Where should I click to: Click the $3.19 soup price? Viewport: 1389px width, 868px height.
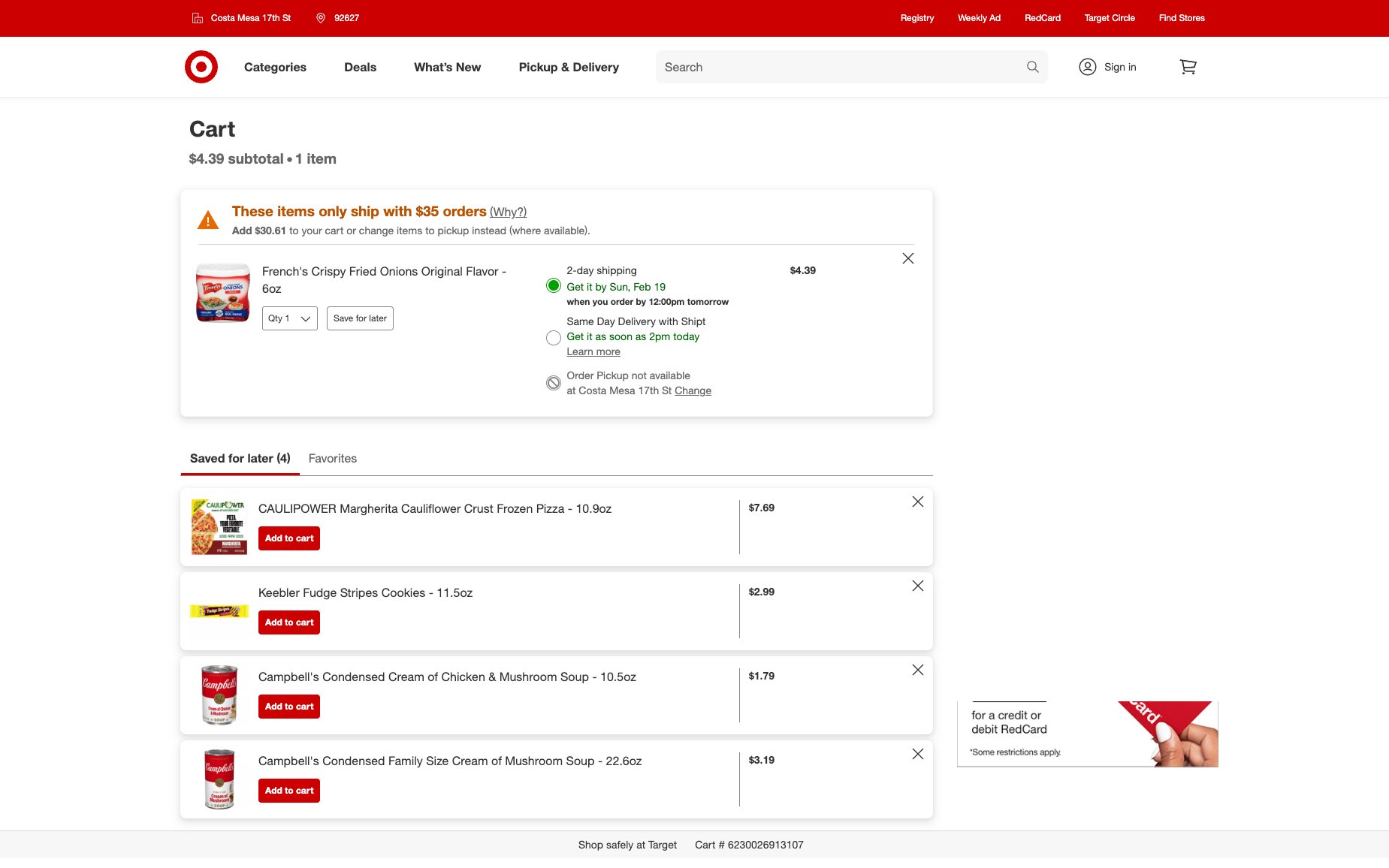[761, 761]
